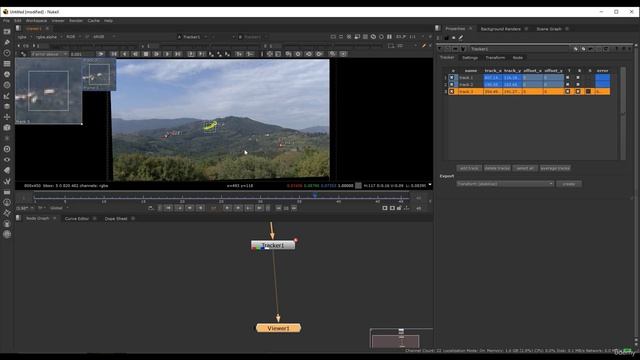640x360 pixels.
Task: Open the Keyer nodes toolbar icon
Action: [7, 96]
